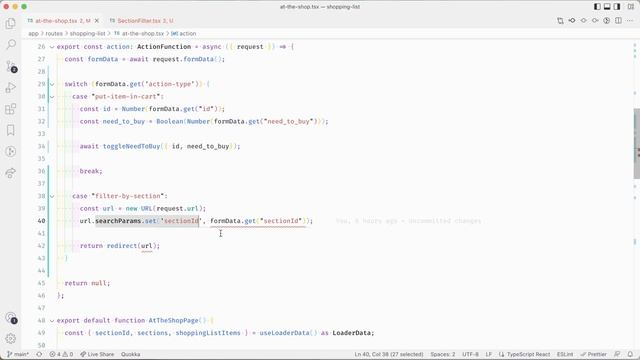This screenshot has height=360, width=640.
Task: Synchronize changes icon in status bar
Action: (x=39, y=354)
